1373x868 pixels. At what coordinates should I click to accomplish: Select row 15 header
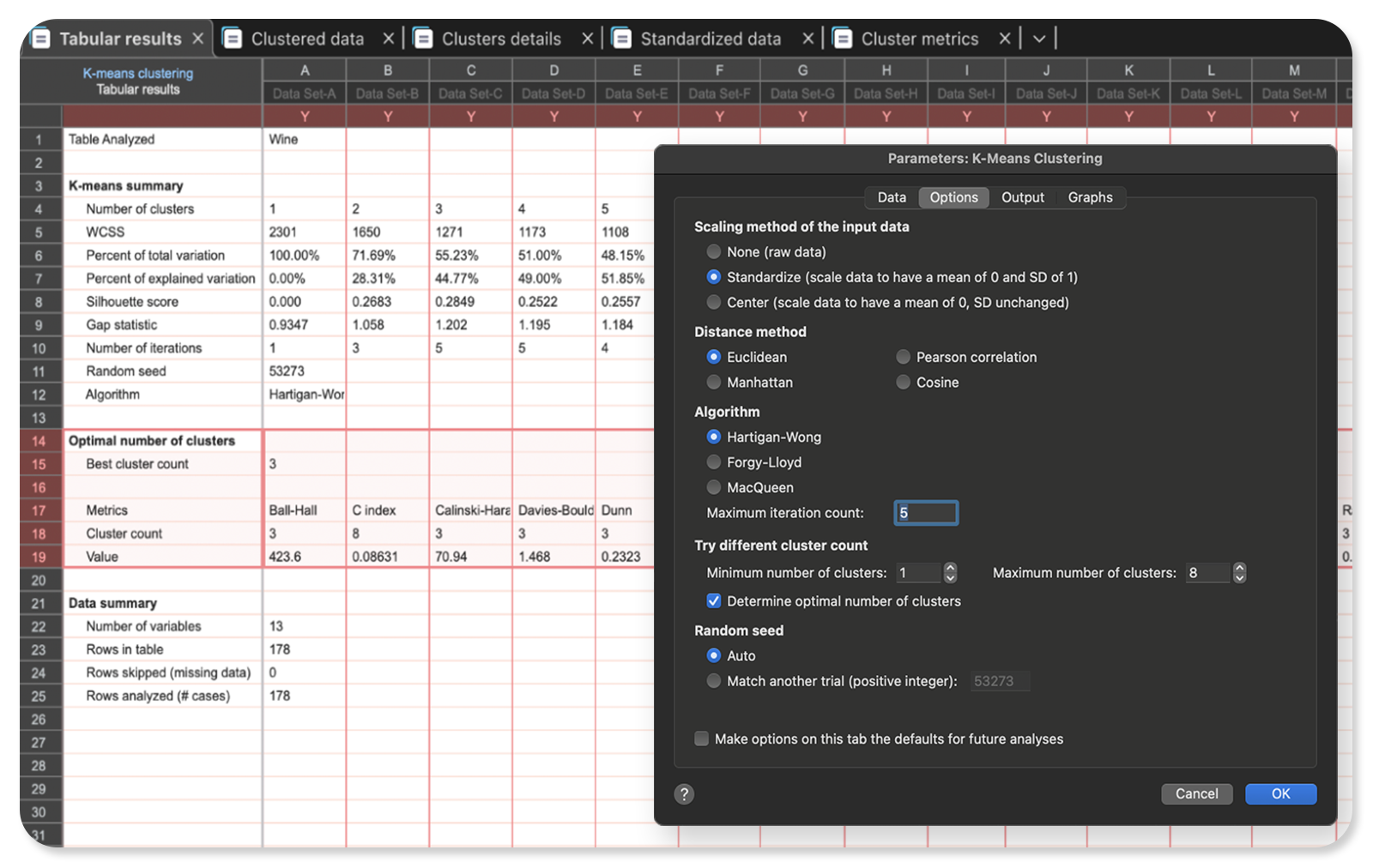click(39, 464)
